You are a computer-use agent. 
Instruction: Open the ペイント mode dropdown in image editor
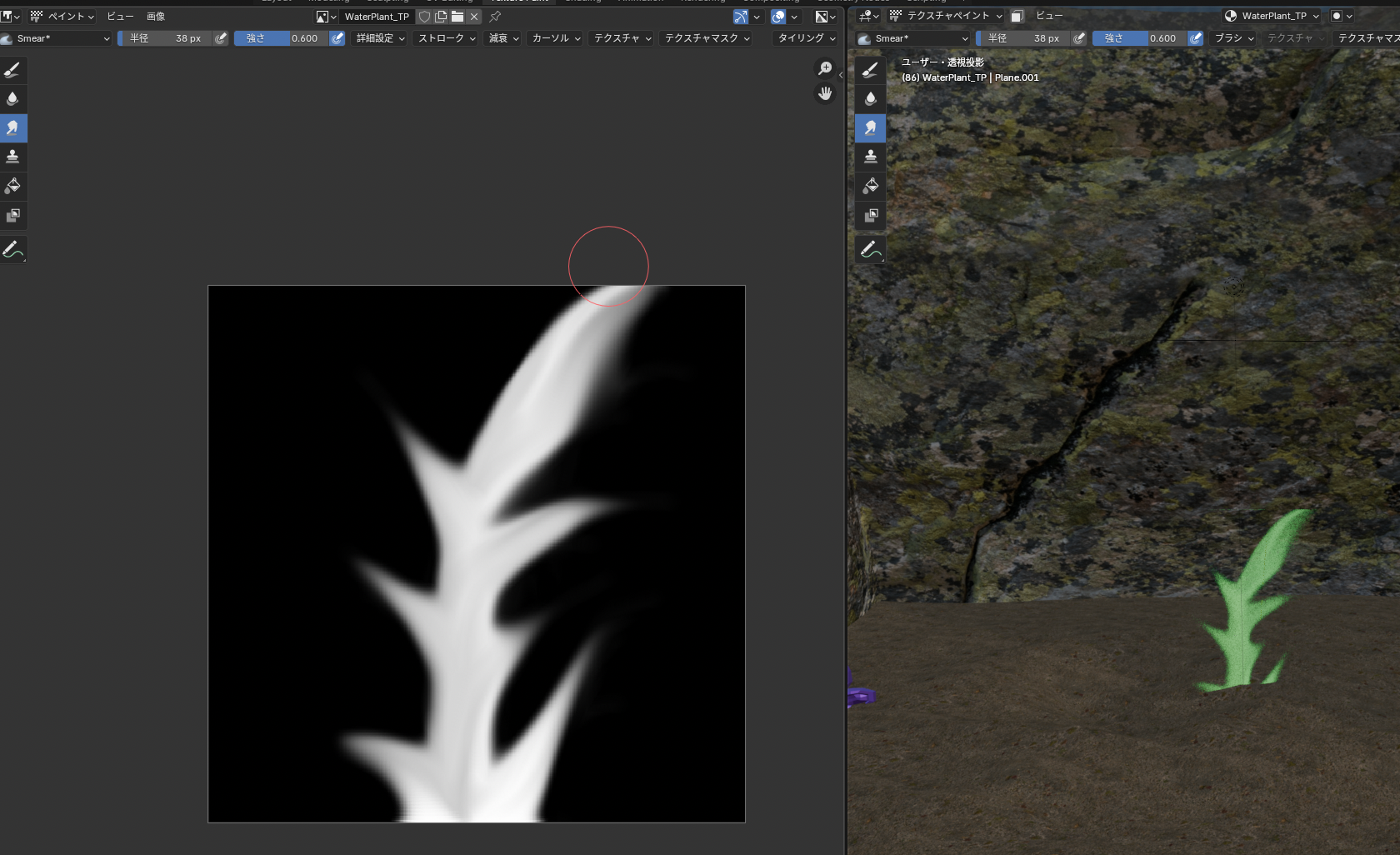(x=62, y=17)
